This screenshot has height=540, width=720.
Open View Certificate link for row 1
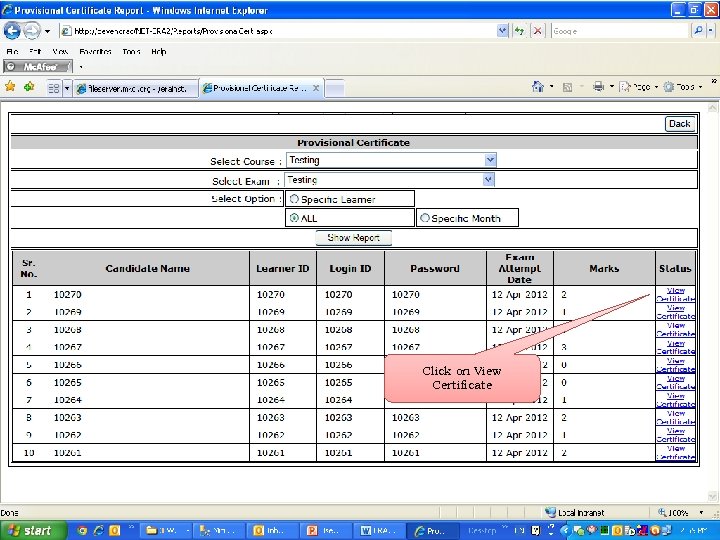[676, 295]
